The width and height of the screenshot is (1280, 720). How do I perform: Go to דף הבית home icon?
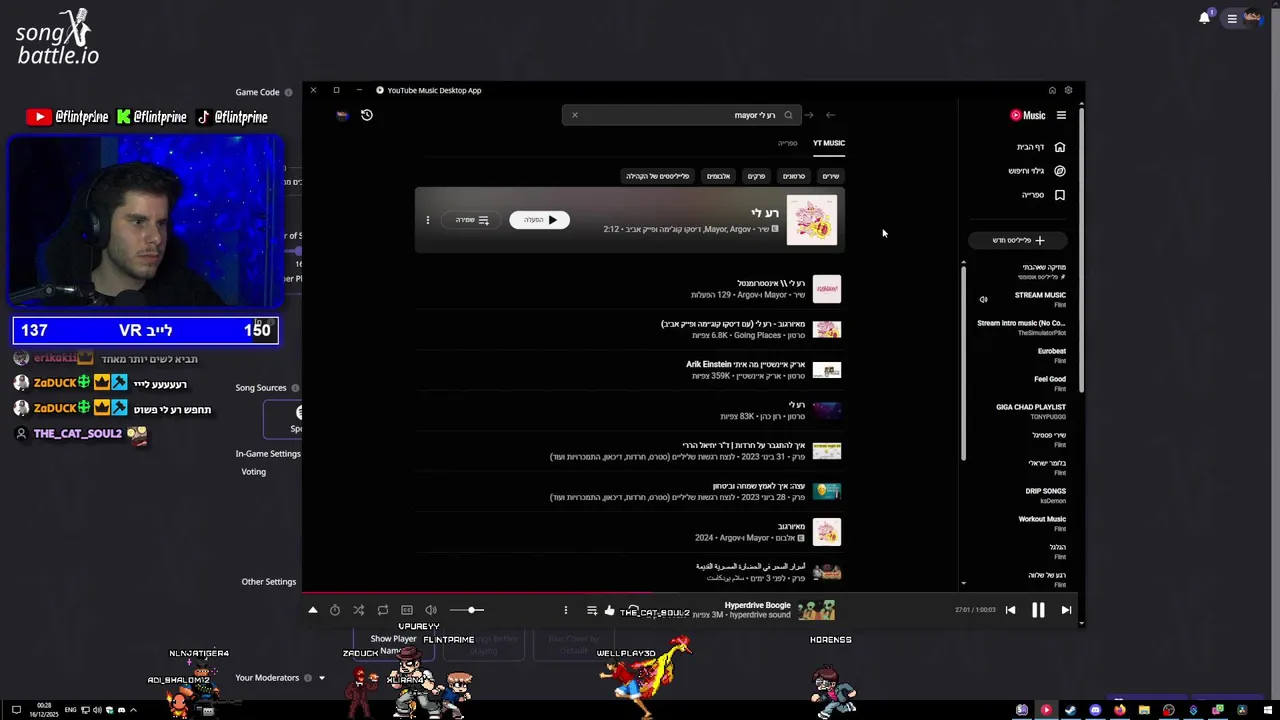(x=1060, y=147)
